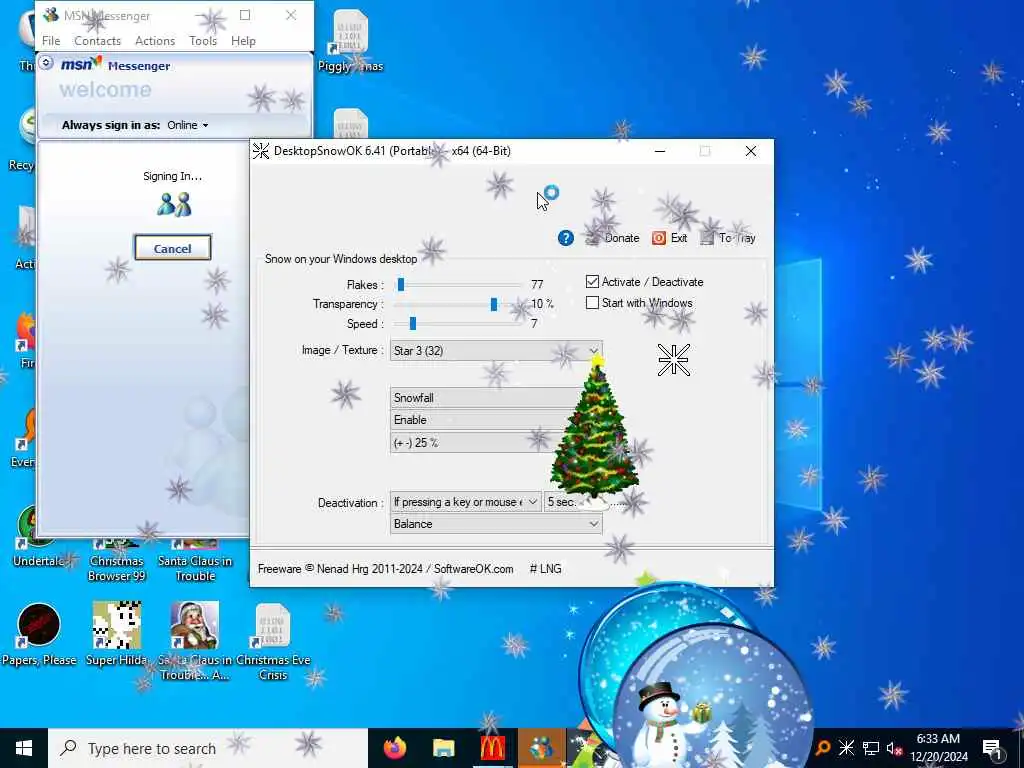Click the MSN buddies sign-in icon

174,204
